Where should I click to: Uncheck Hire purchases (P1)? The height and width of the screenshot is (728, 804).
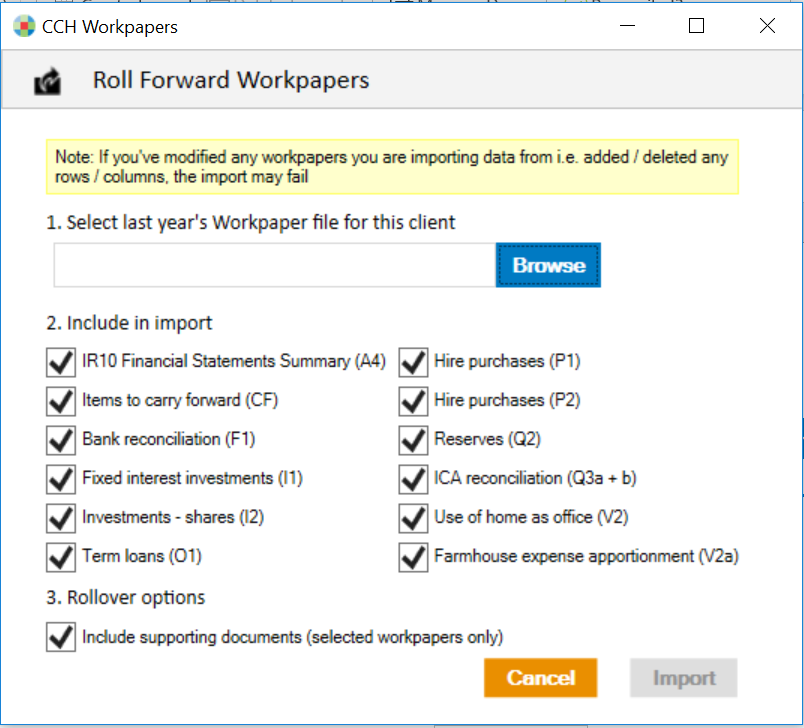[x=413, y=362]
